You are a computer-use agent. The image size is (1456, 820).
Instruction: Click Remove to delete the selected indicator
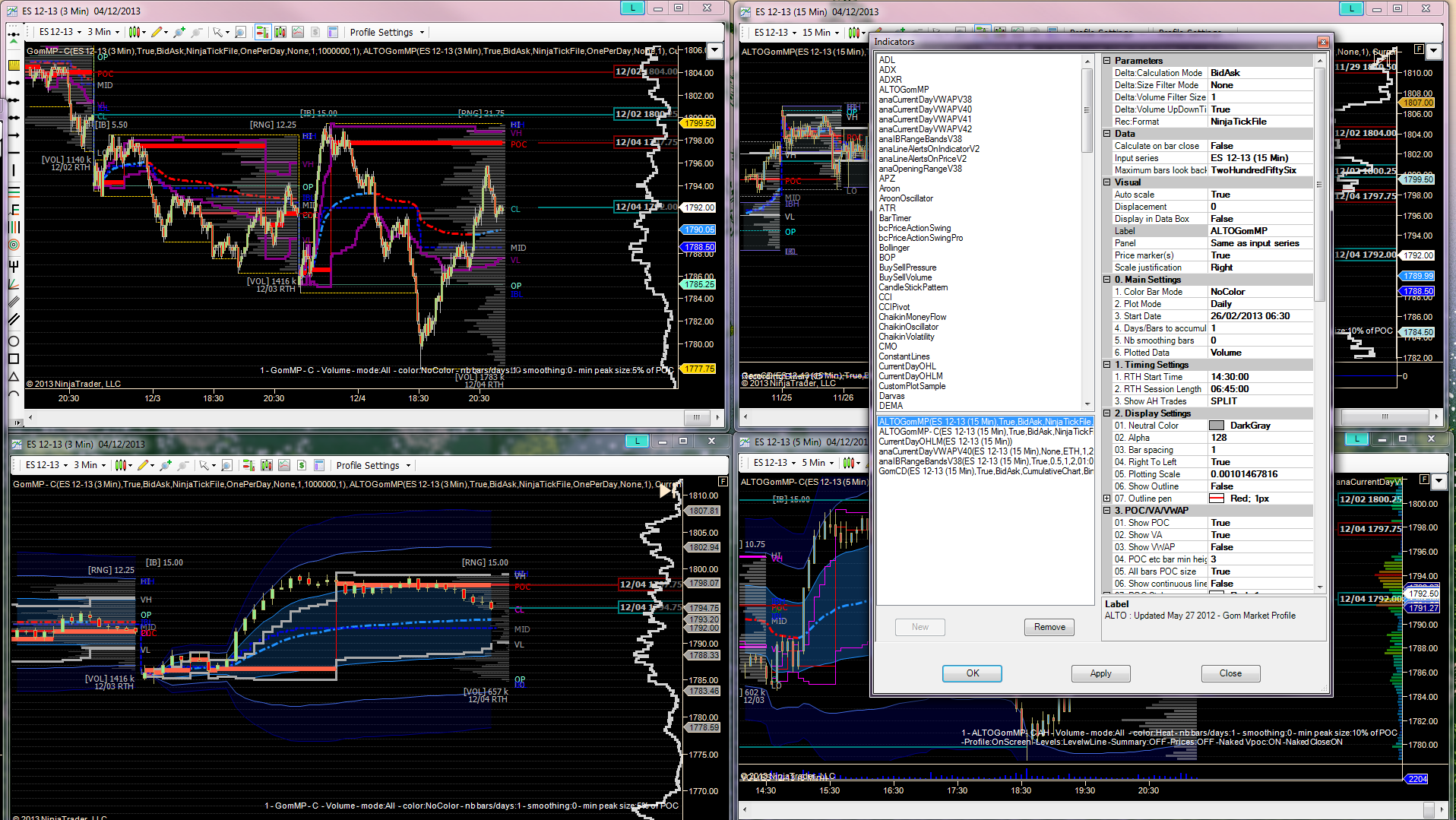(1049, 627)
